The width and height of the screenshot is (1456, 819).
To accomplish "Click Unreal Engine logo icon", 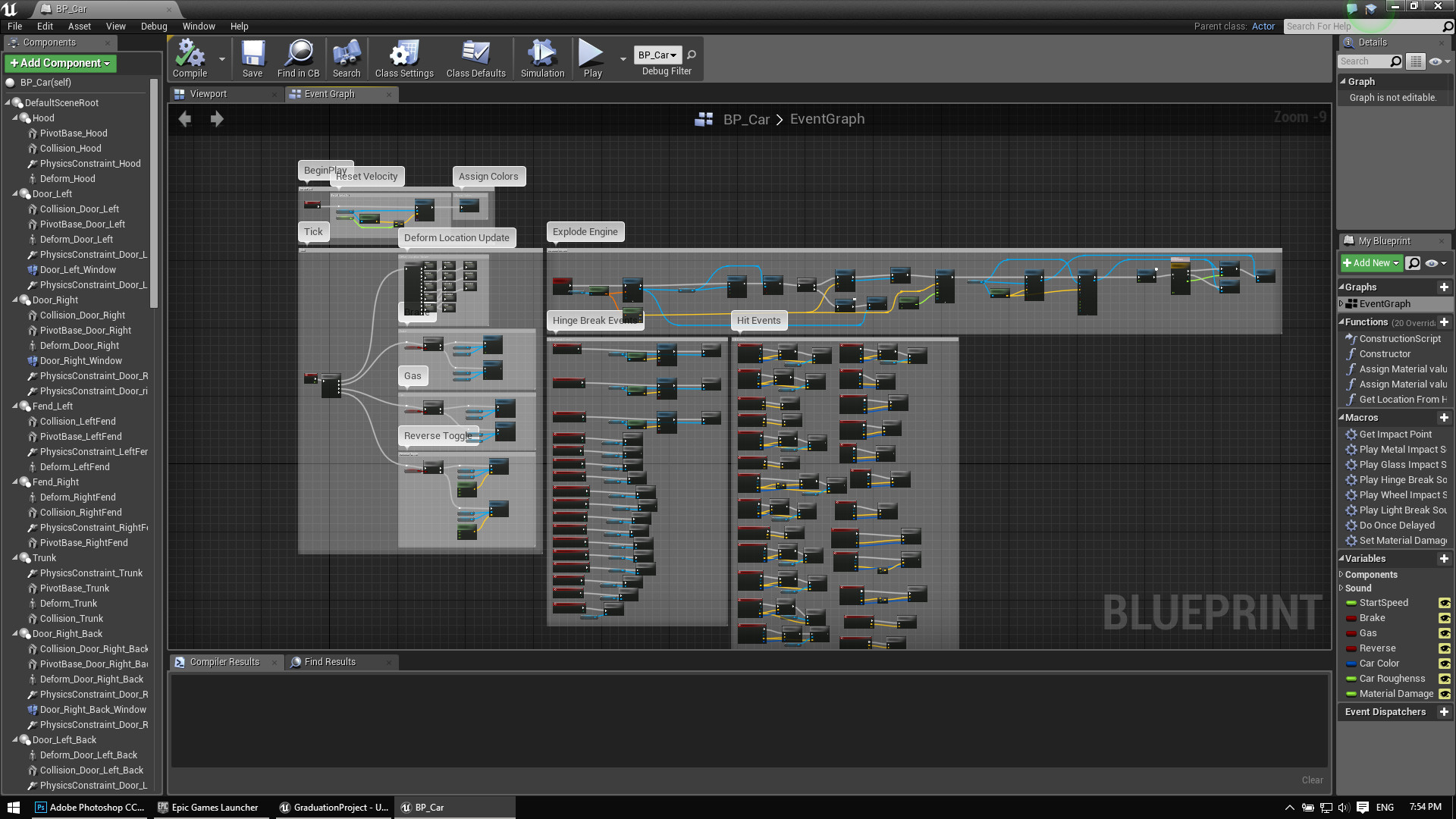I will click(x=10, y=9).
